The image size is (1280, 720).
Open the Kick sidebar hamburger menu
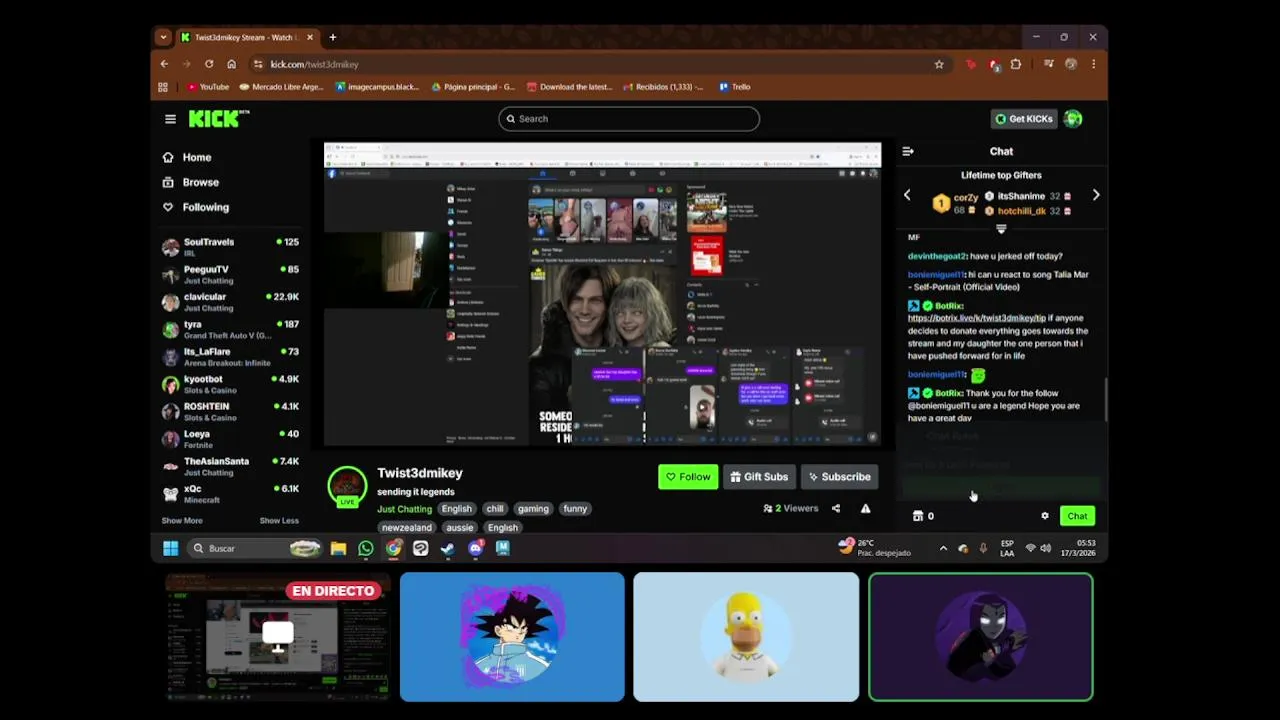170,119
